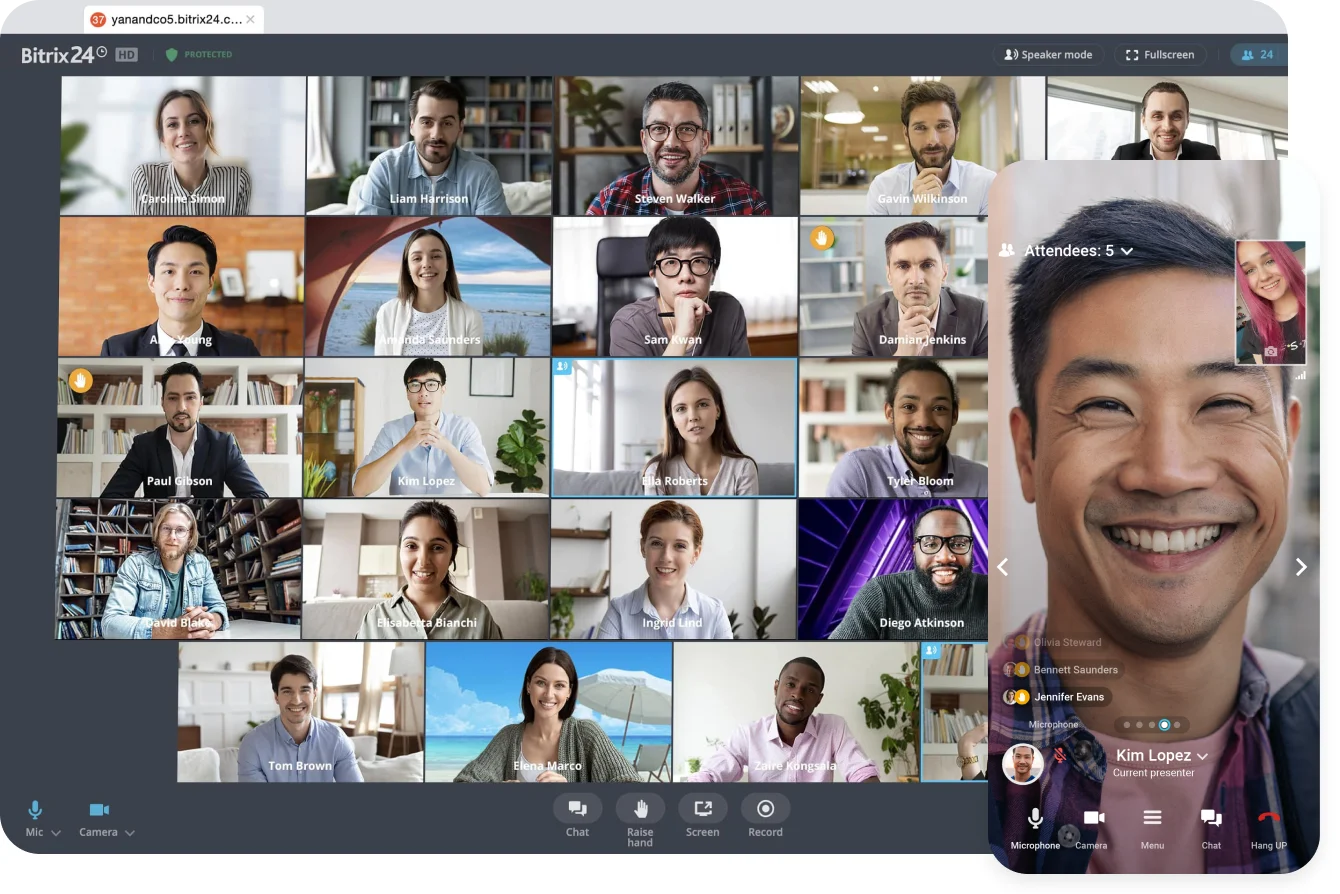Open the Kim Lopez presenter dropdown
Viewport: 1340px width, 894px height.
pyautogui.click(x=1203, y=756)
